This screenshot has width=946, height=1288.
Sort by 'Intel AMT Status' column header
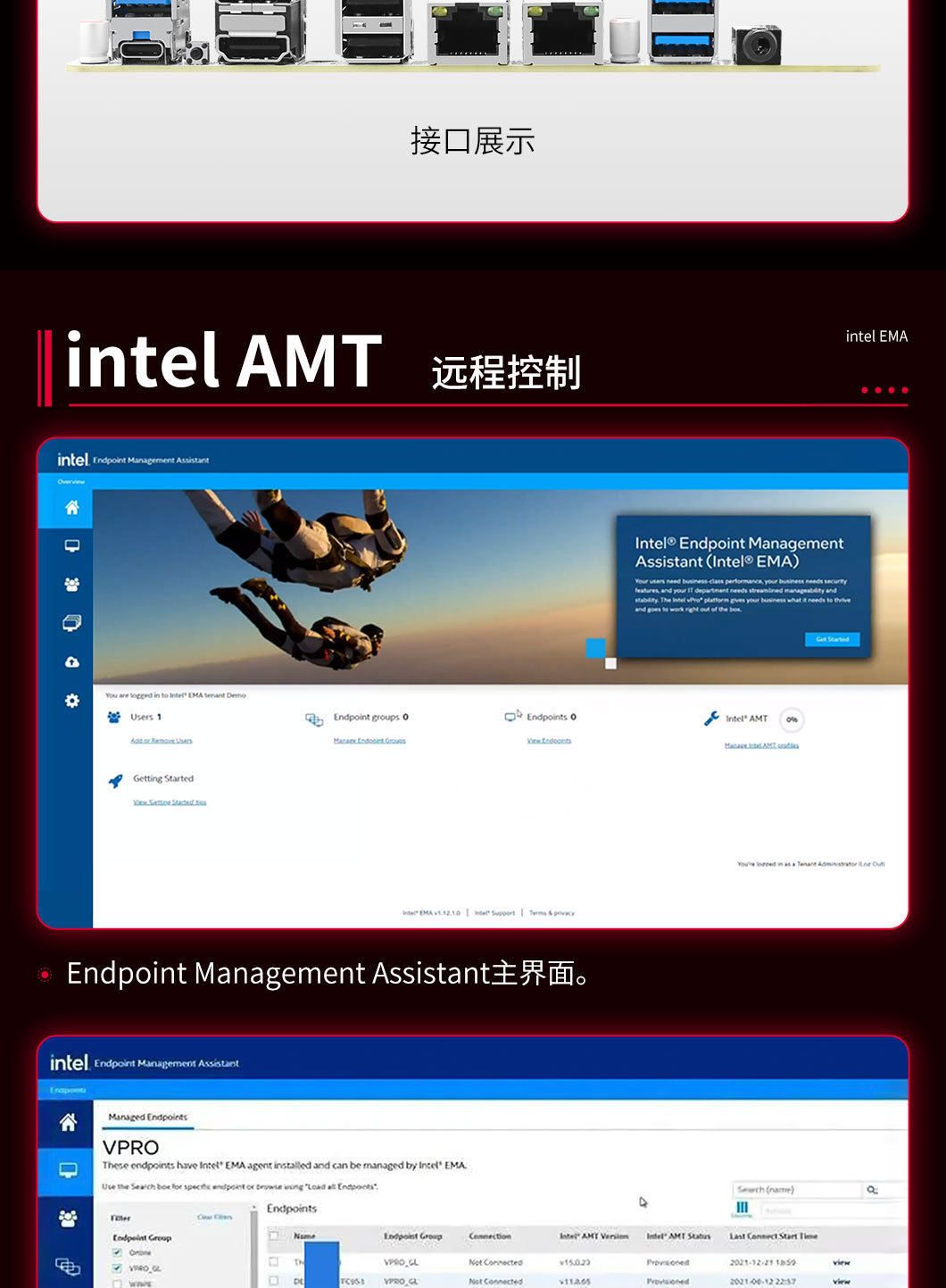point(678,1236)
